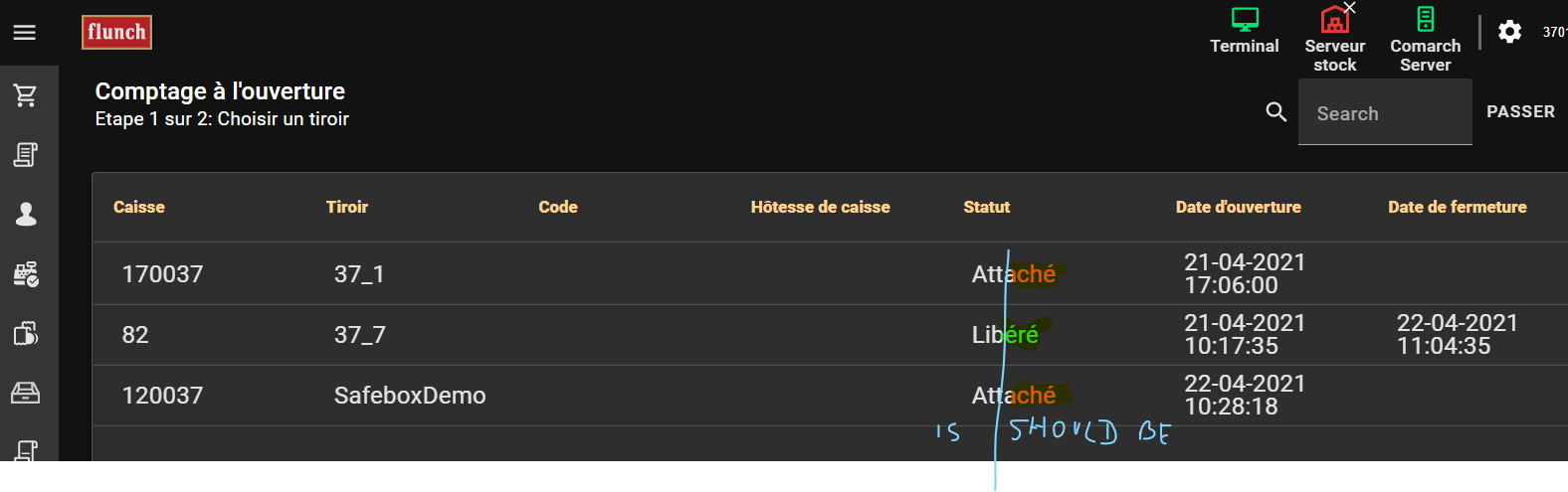The image size is (1568, 492).
Task: Sort by the Caisse column header
Action: 139,207
